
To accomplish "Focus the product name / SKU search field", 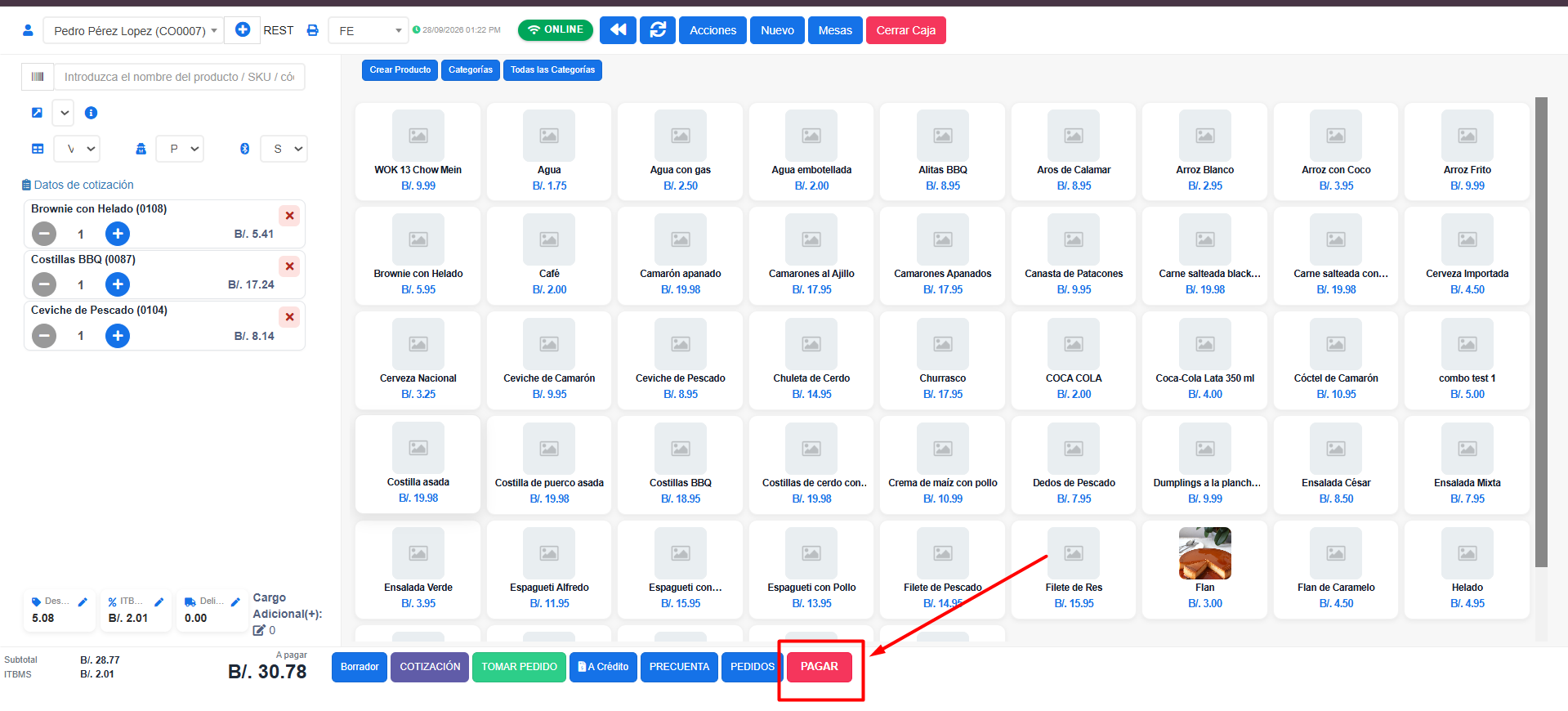I will [179, 77].
